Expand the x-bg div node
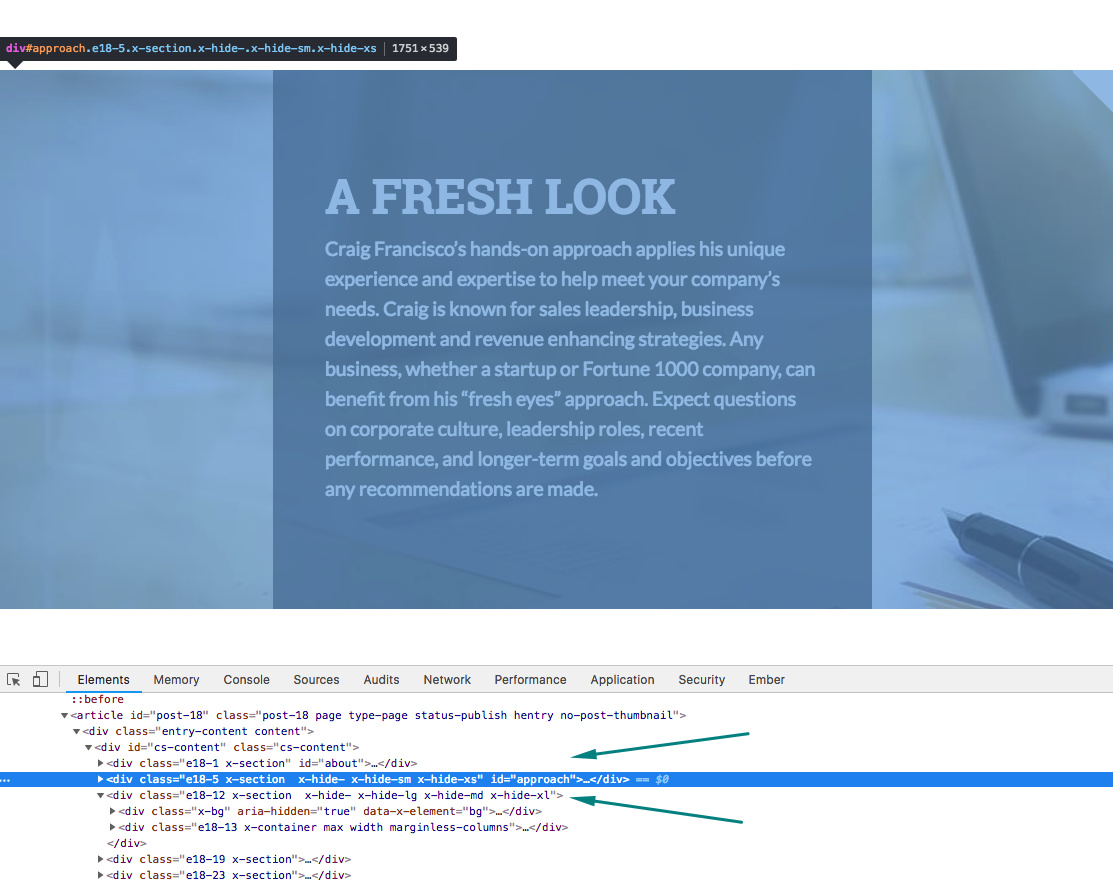 coord(112,811)
